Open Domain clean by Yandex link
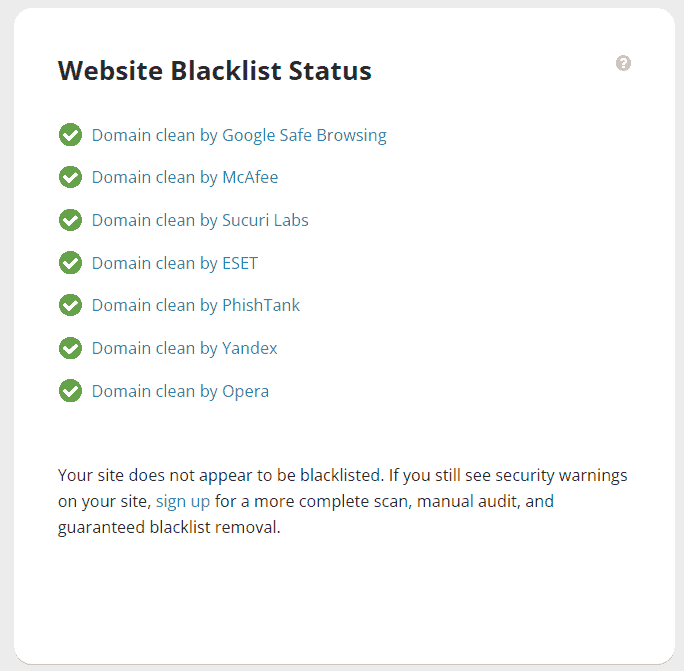684x671 pixels. tap(185, 349)
